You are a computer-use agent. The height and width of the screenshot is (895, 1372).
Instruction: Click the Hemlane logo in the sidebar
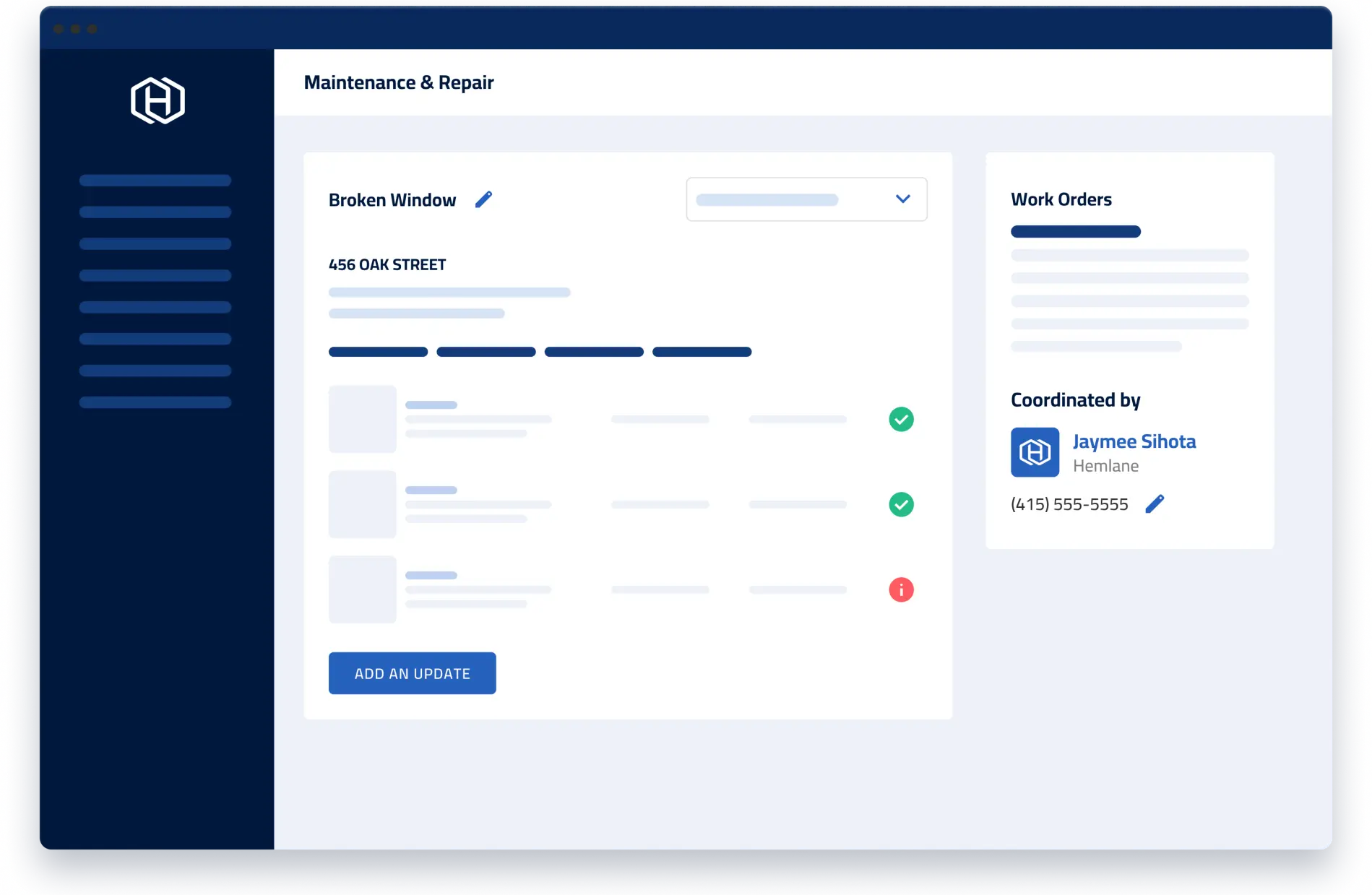point(157,100)
